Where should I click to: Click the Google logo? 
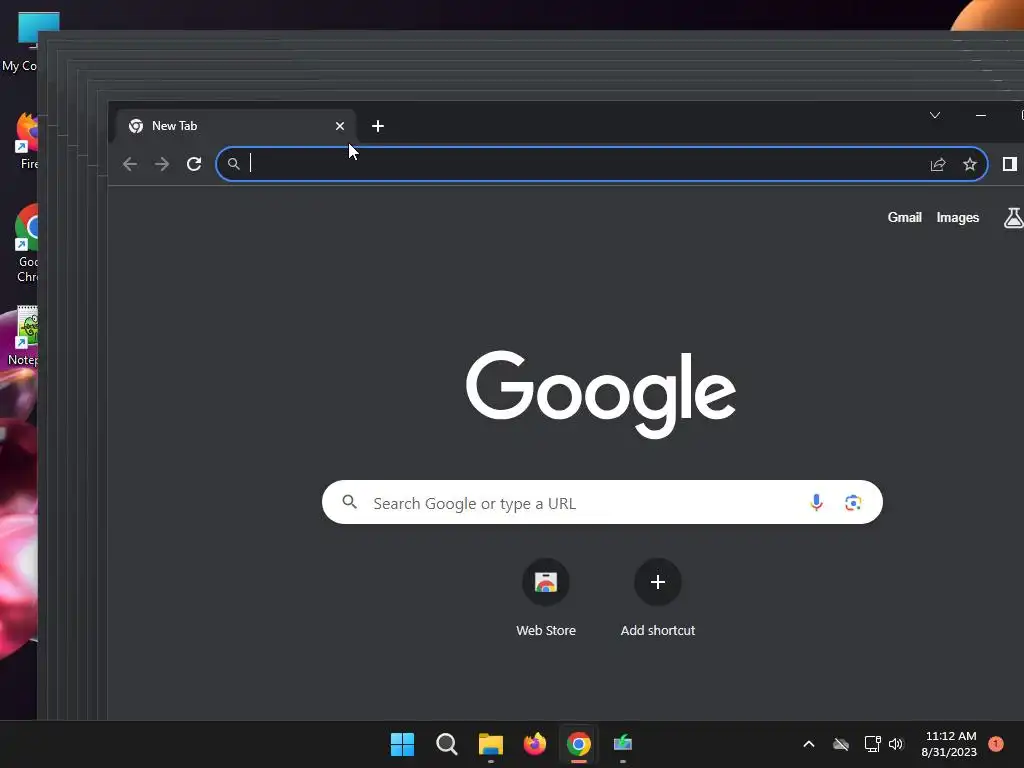click(x=601, y=394)
